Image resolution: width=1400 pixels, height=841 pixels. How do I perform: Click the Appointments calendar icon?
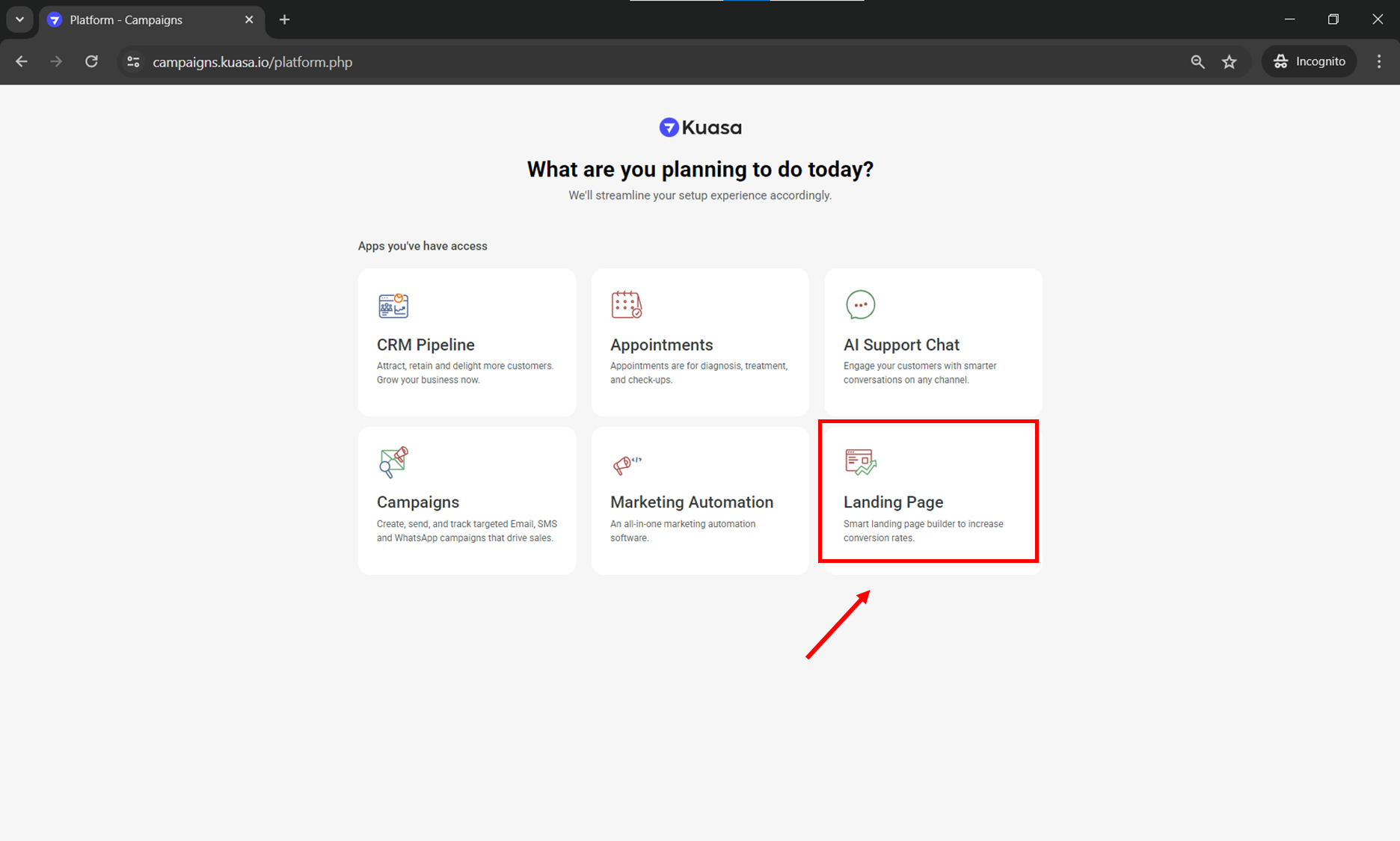(626, 305)
